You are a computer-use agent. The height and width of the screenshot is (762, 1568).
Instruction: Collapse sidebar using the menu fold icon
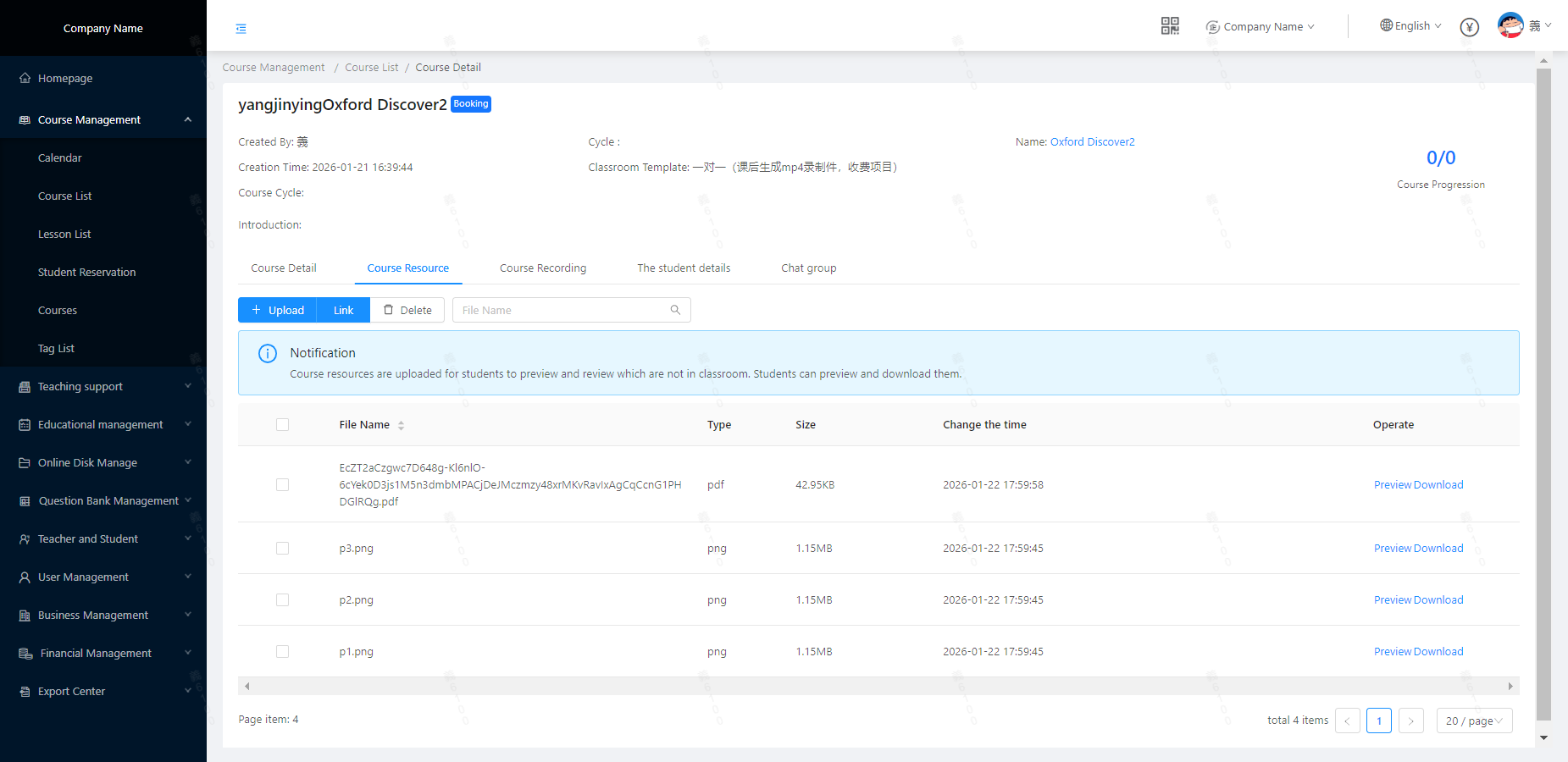pyautogui.click(x=241, y=29)
